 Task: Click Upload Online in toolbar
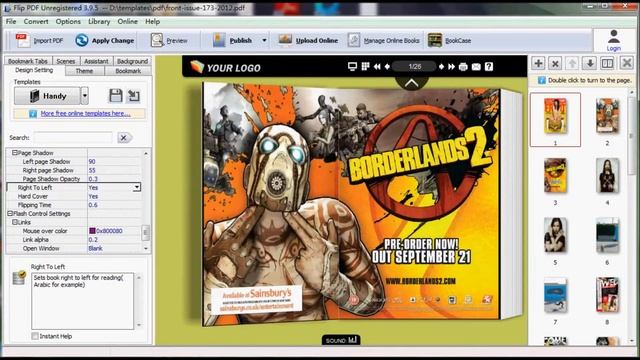(308, 40)
